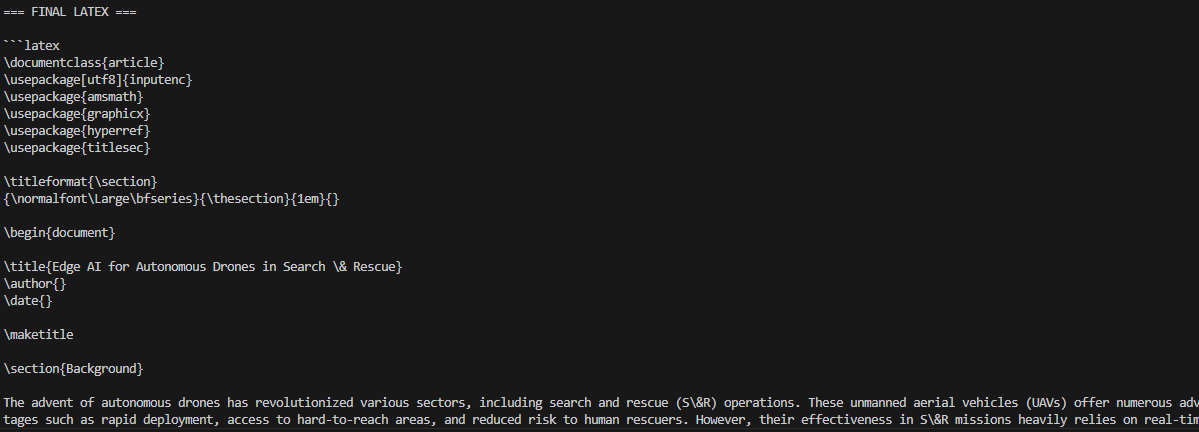
Task: Place cursor on \documentclass{article} line
Action: tap(84, 62)
